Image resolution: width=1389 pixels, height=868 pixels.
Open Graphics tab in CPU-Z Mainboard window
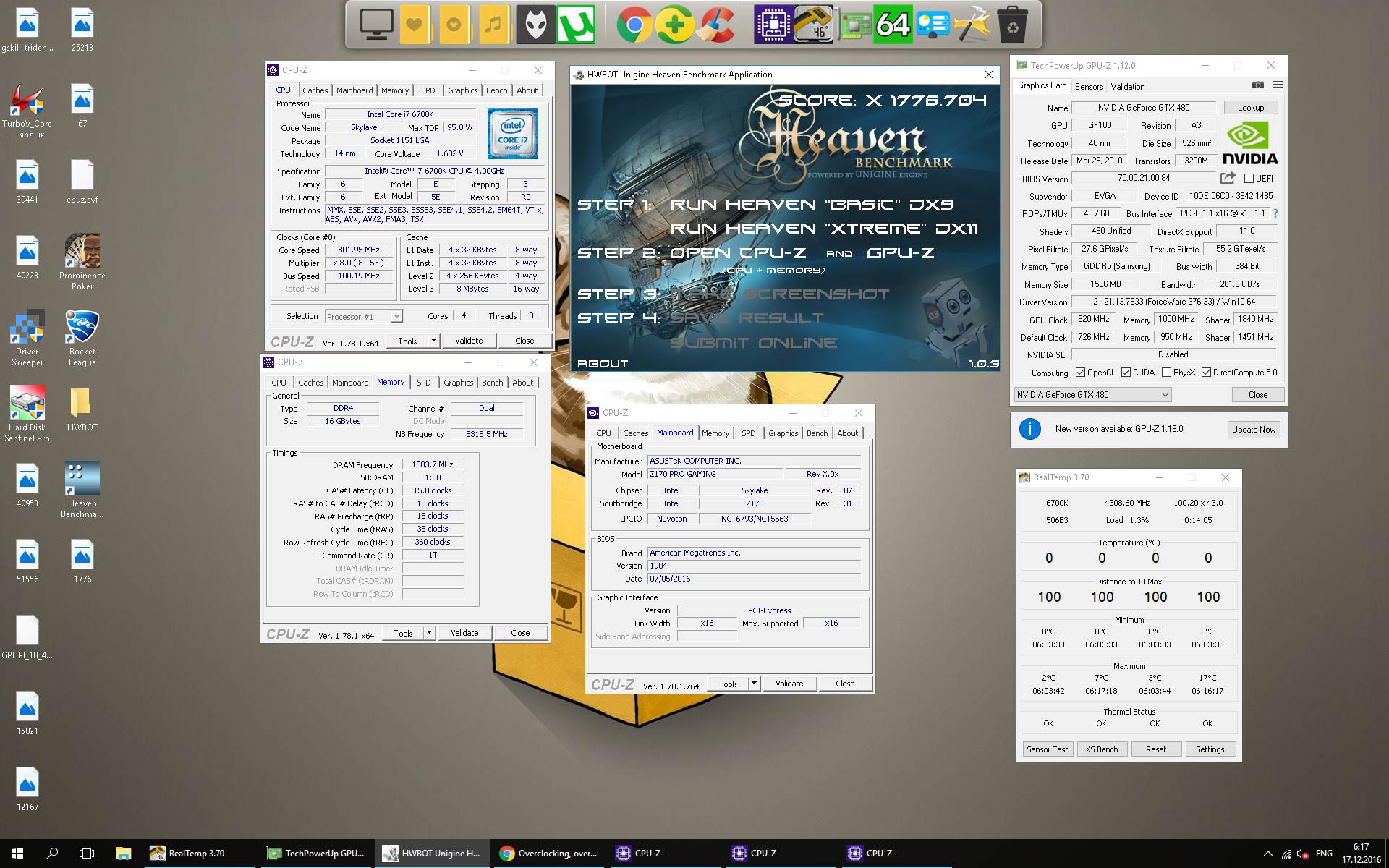coord(783,433)
